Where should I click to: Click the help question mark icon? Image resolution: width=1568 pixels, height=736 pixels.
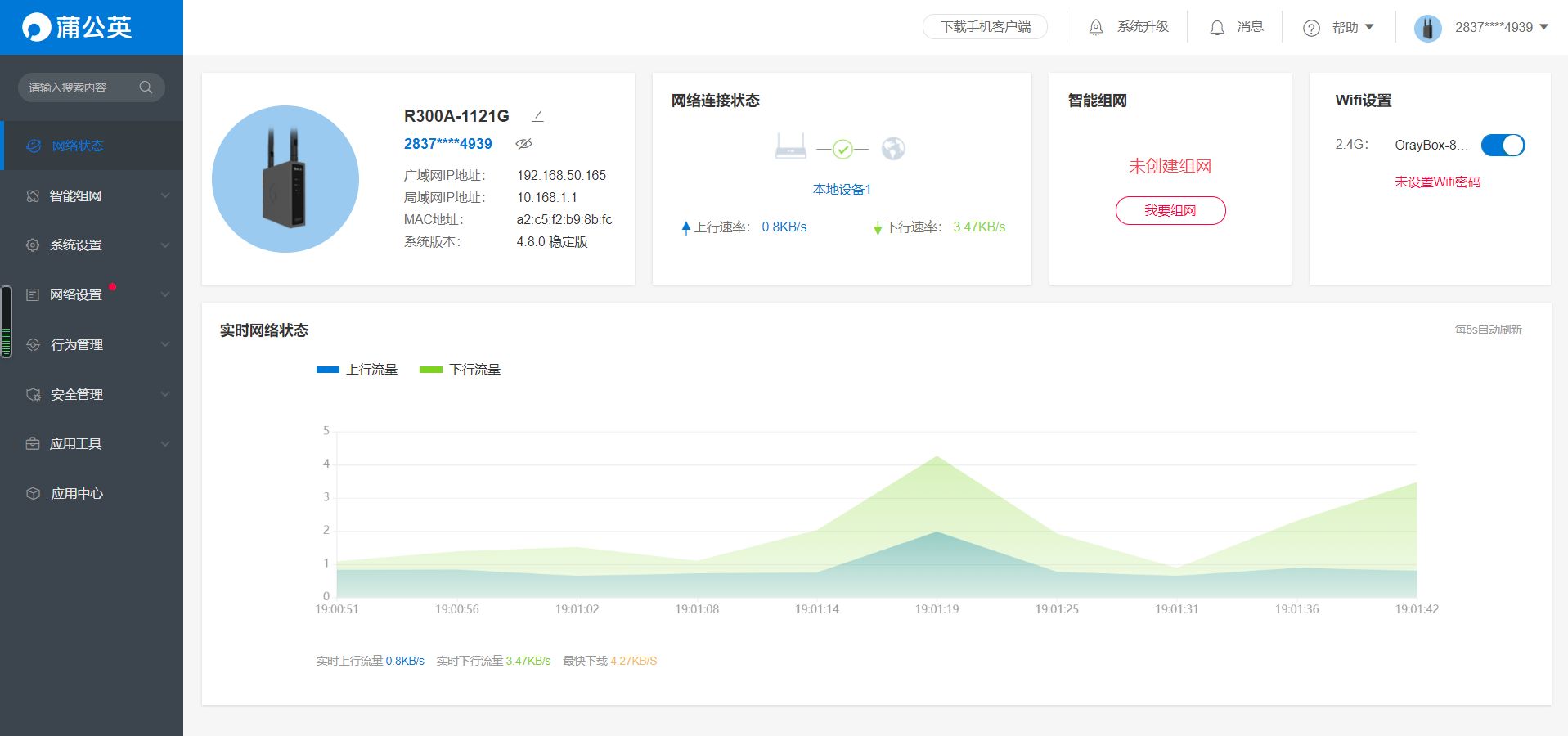[1311, 28]
